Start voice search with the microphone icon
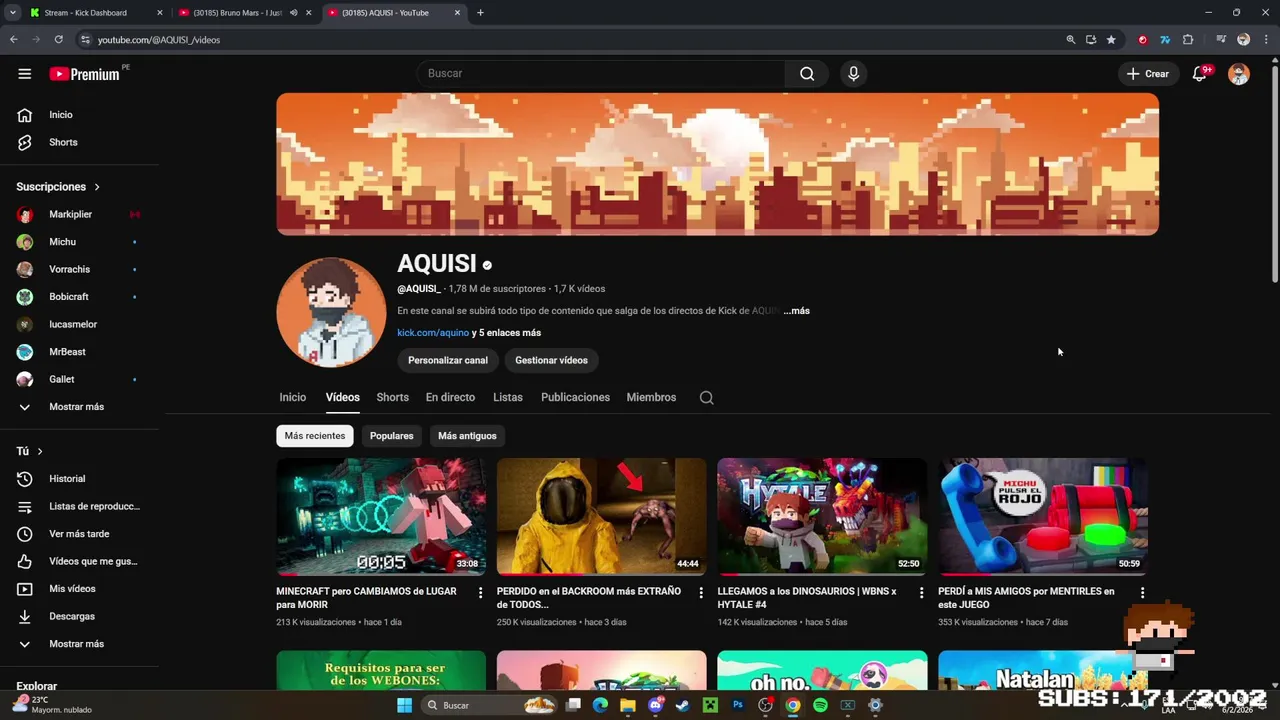Viewport: 1280px width, 720px height. click(x=853, y=73)
